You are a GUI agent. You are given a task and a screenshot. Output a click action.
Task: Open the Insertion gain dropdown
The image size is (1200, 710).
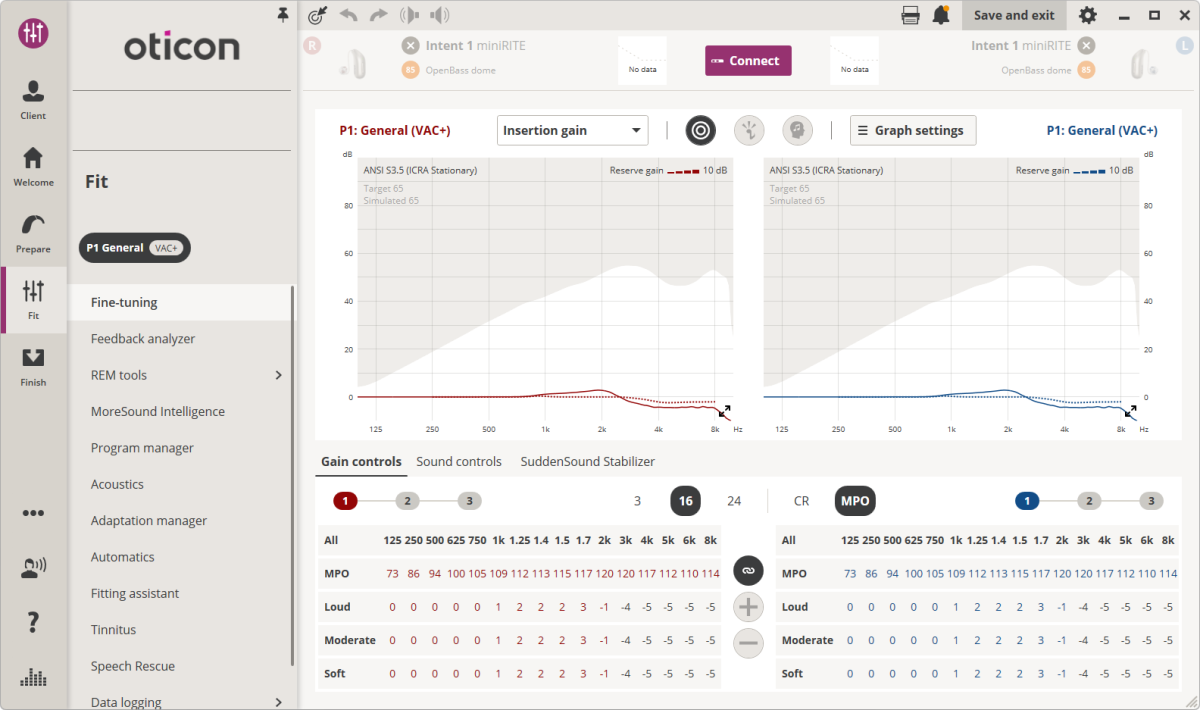click(572, 130)
